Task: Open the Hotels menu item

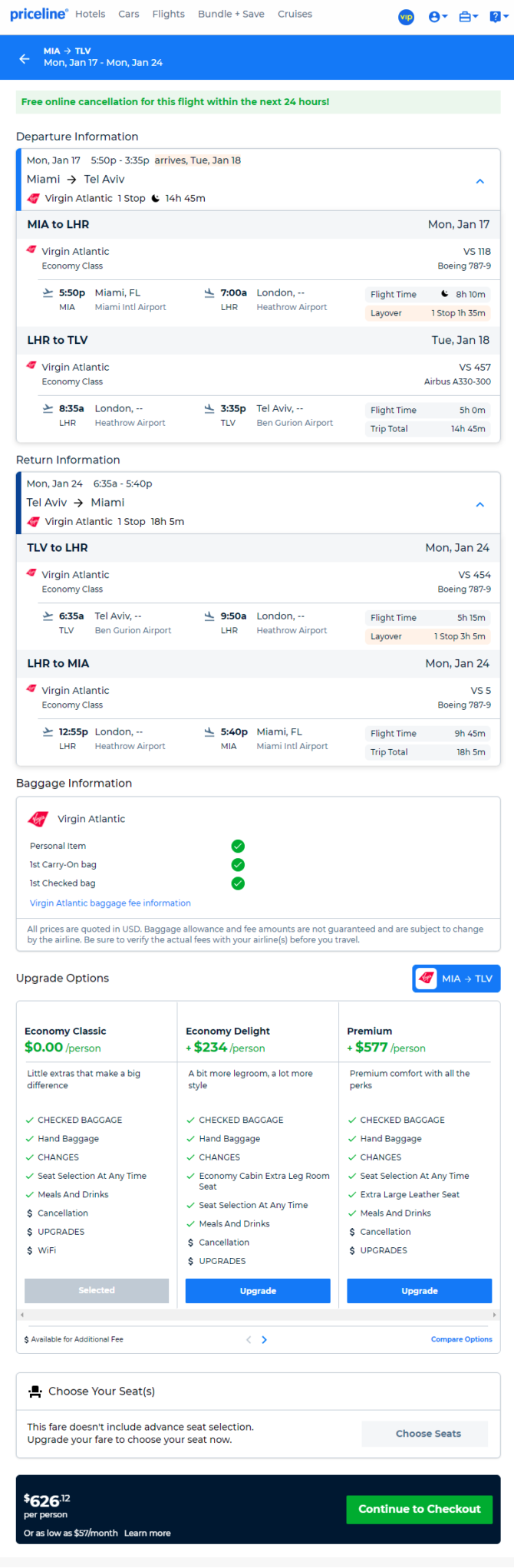Action: click(91, 14)
